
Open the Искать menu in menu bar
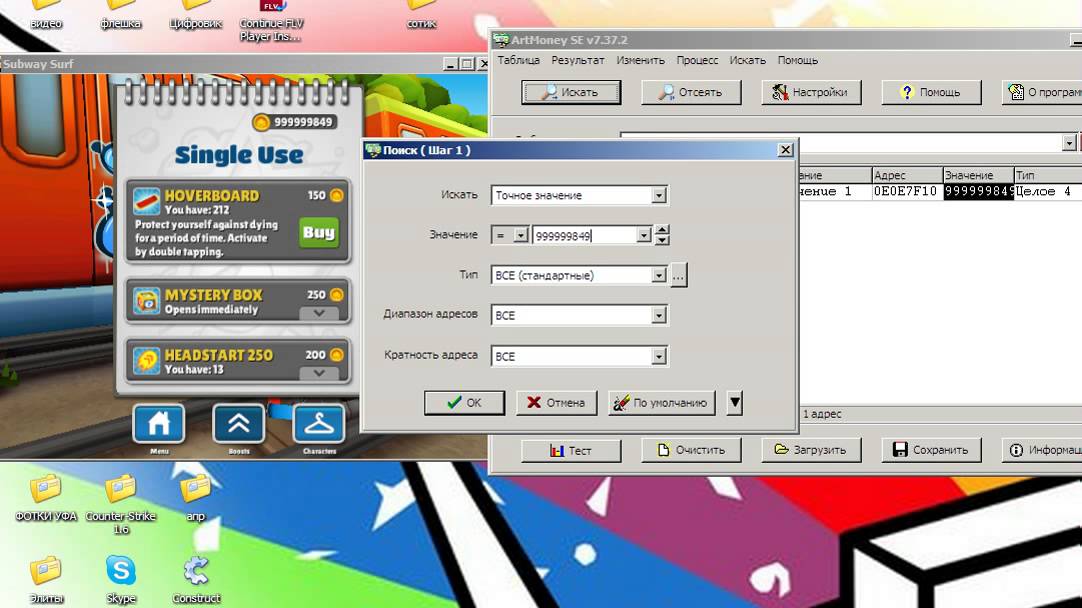(x=747, y=60)
